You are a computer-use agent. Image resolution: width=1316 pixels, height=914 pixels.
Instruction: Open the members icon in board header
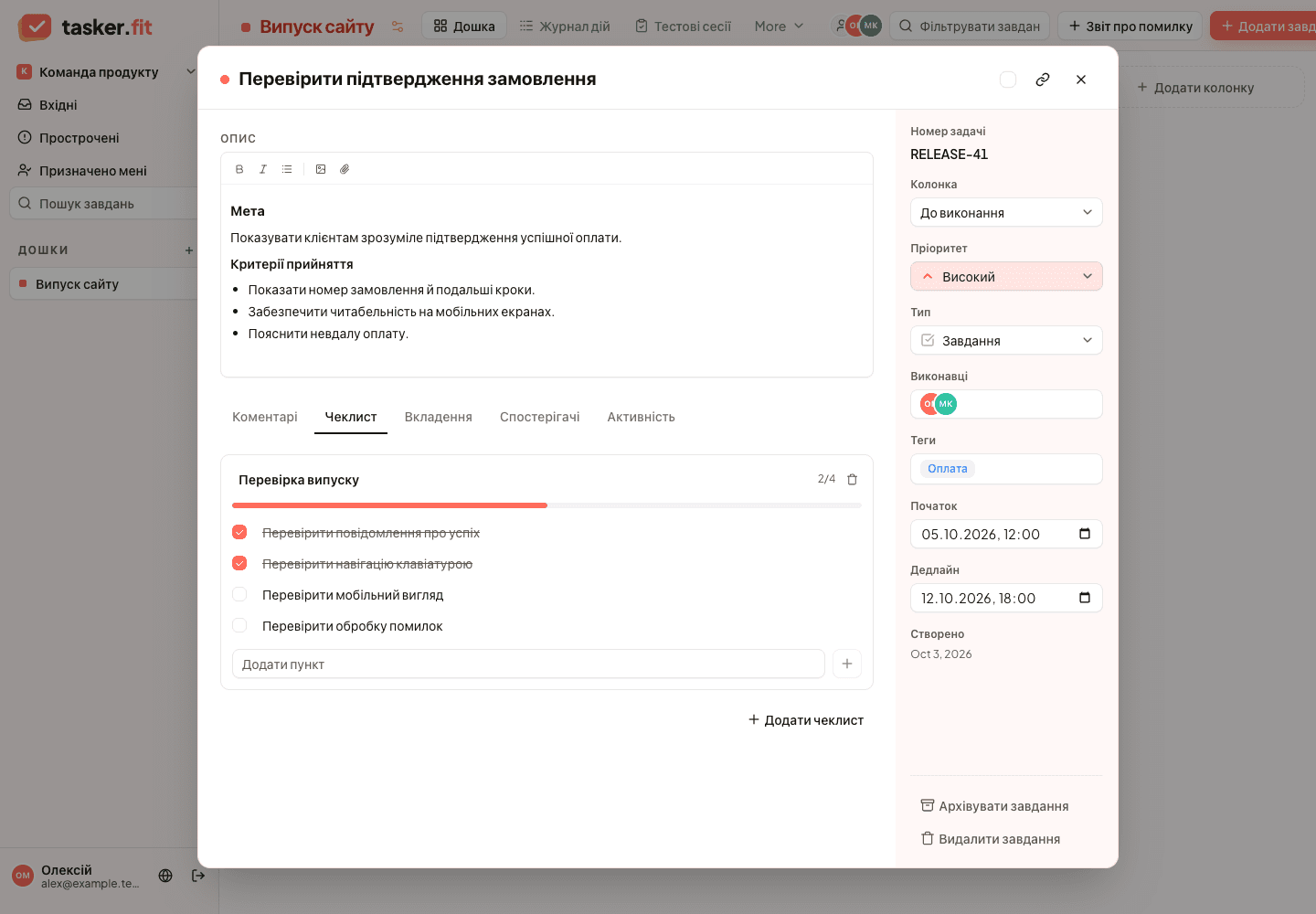pyautogui.click(x=840, y=26)
